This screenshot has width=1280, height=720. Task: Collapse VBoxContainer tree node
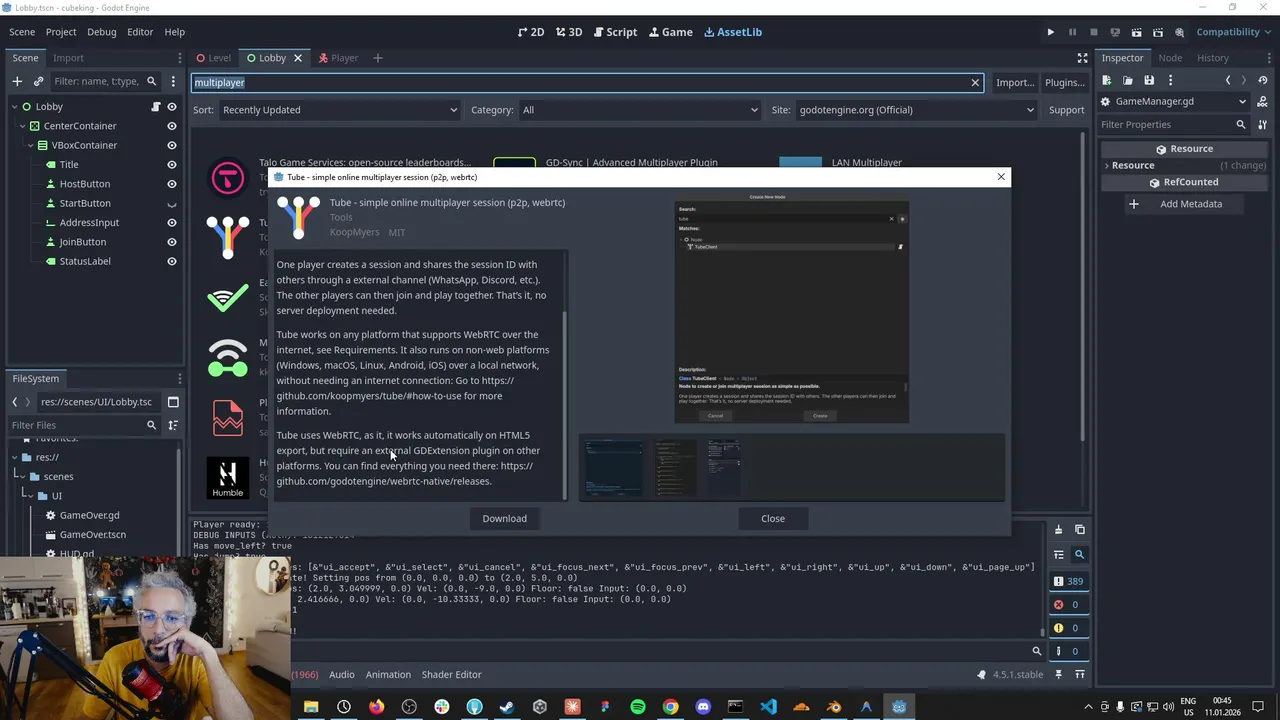[x=30, y=145]
